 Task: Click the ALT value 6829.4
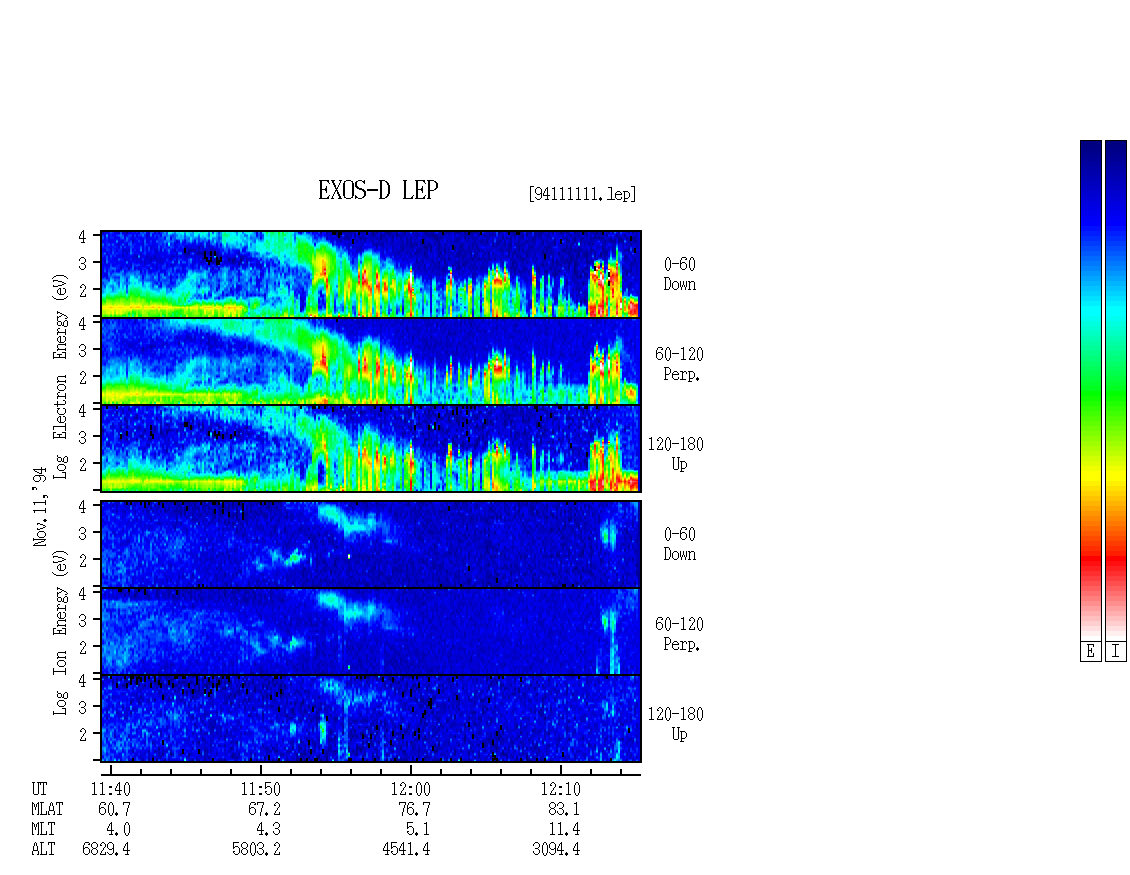(106, 850)
